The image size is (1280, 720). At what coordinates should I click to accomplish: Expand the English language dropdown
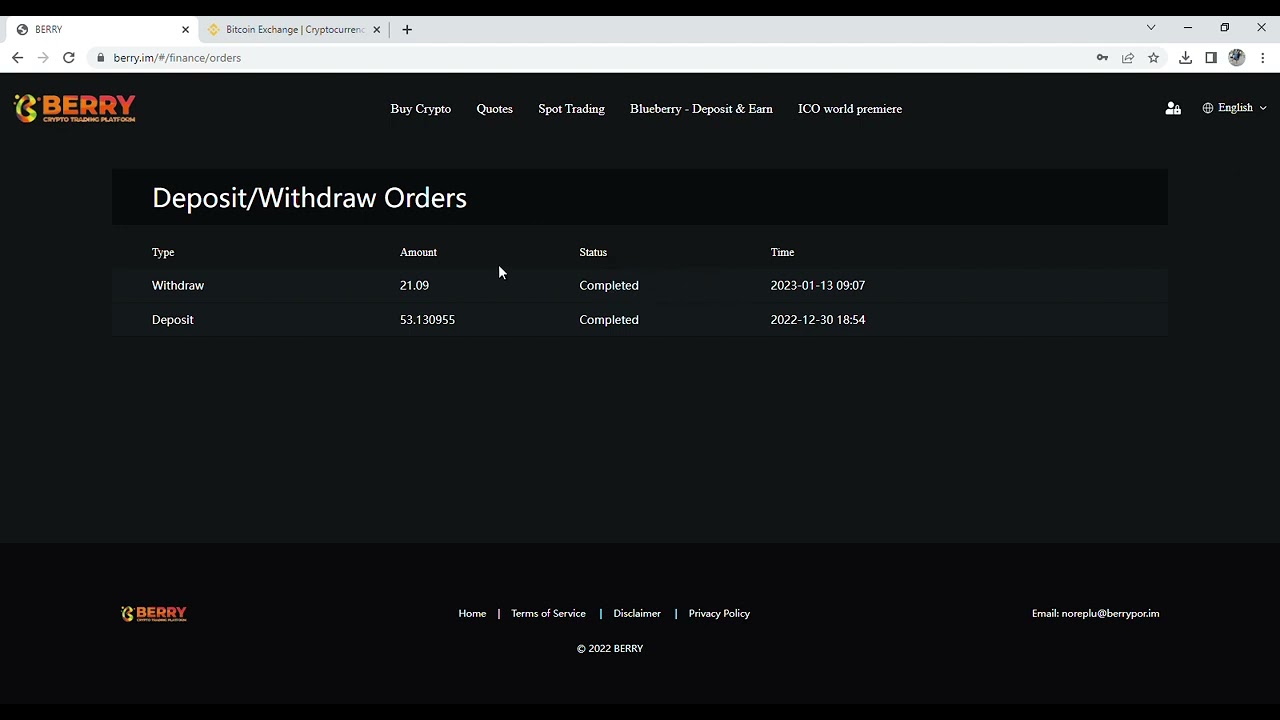tap(1242, 108)
